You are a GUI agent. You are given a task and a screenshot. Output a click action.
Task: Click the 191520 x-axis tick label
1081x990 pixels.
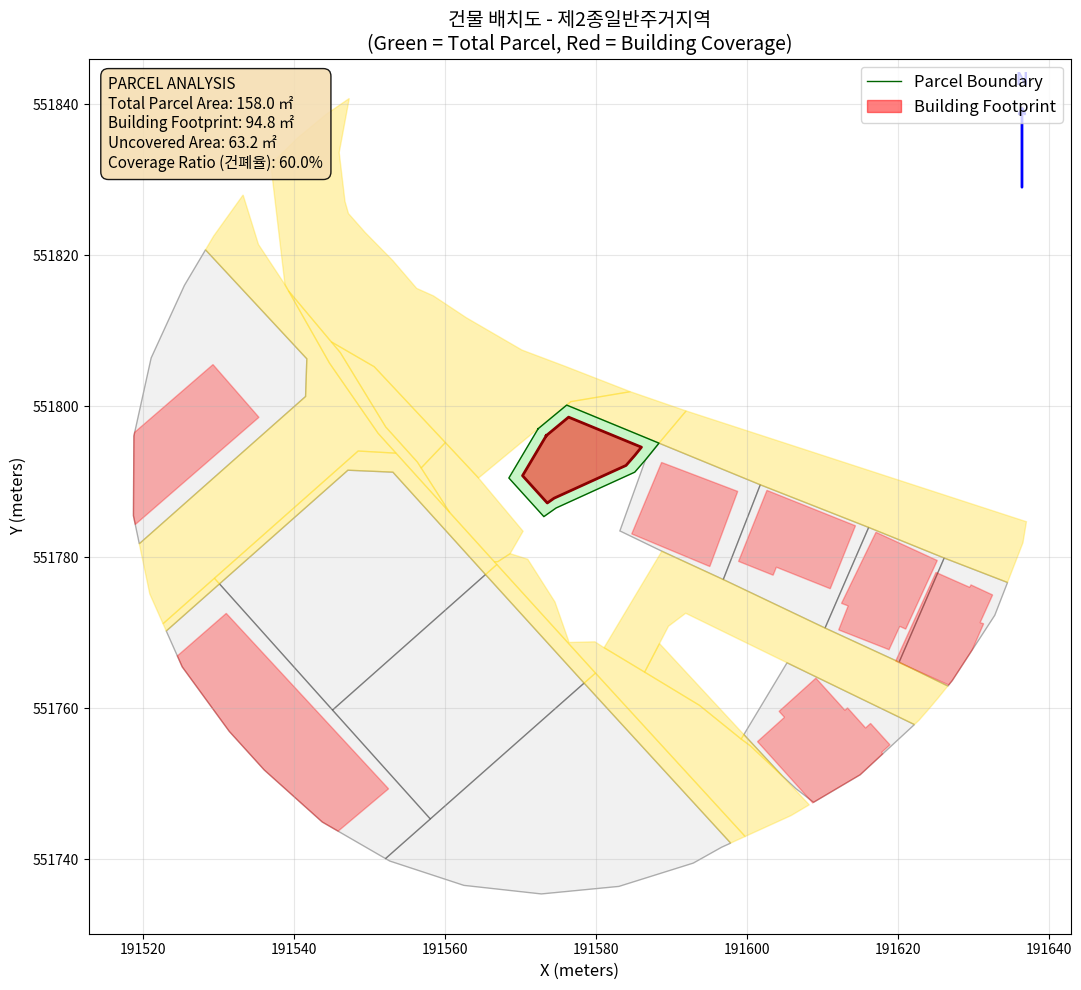[143, 947]
